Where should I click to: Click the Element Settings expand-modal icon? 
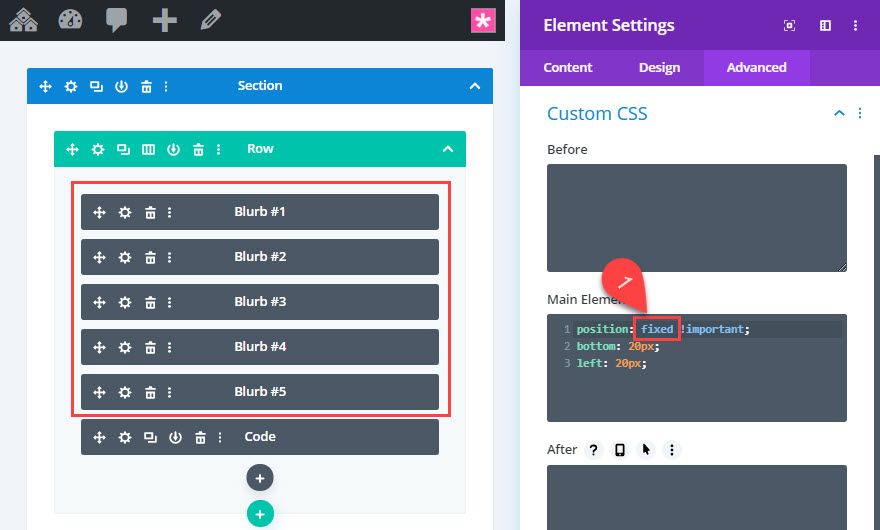click(789, 25)
